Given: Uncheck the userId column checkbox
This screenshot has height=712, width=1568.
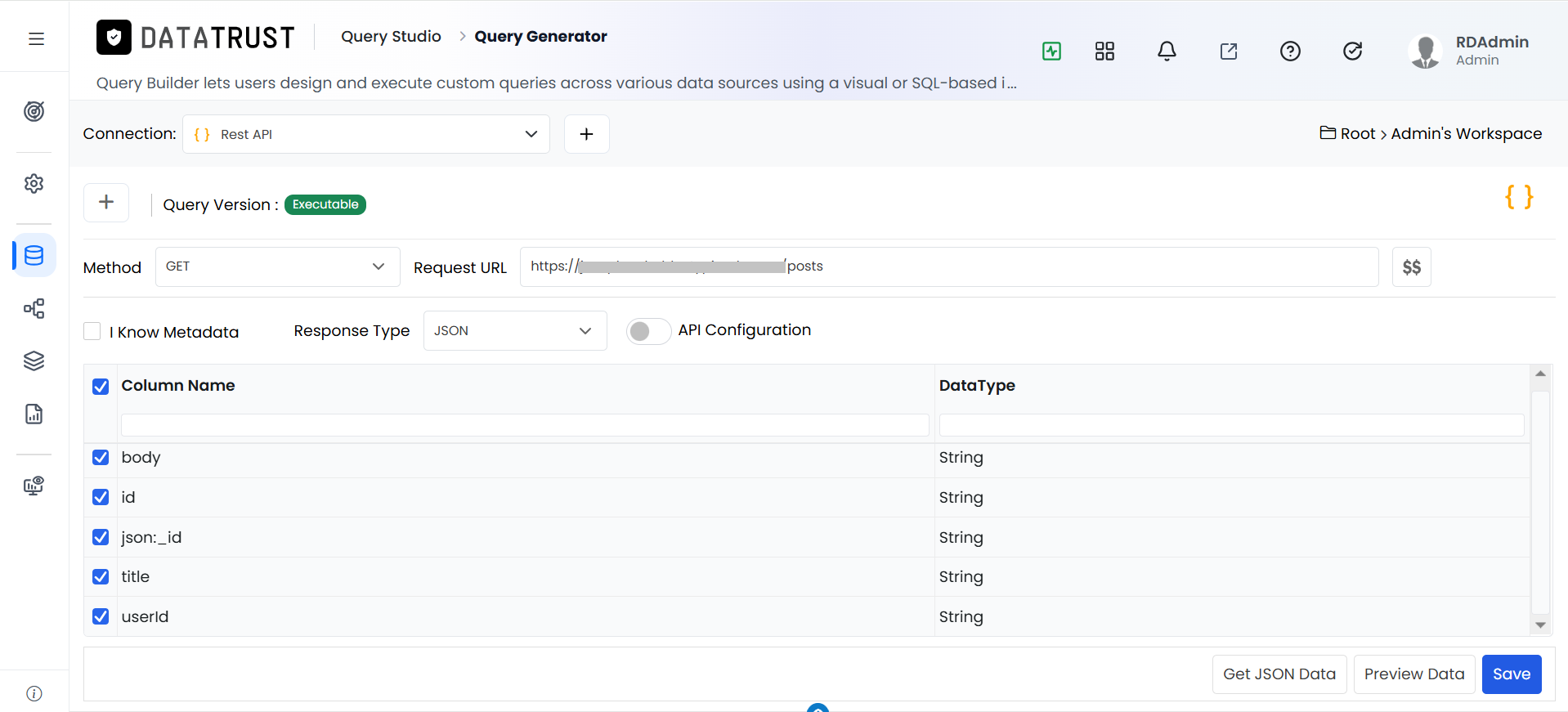Looking at the screenshot, I should (x=101, y=616).
